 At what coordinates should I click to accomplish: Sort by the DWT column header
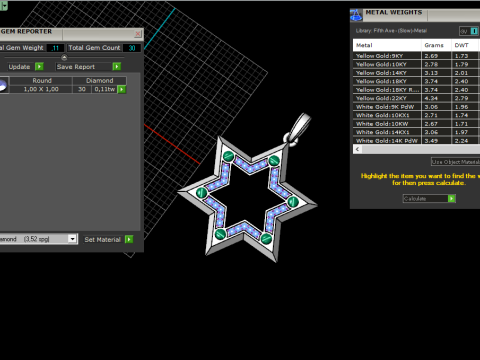coord(465,45)
